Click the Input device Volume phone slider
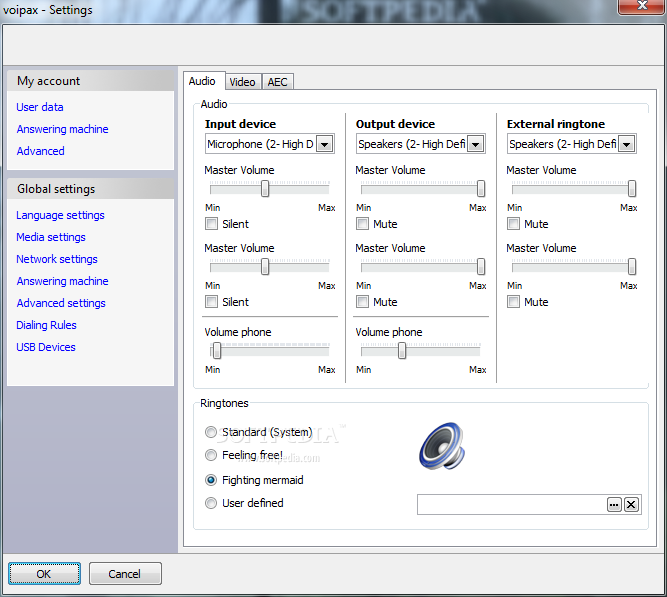The image size is (667, 597). 270,351
